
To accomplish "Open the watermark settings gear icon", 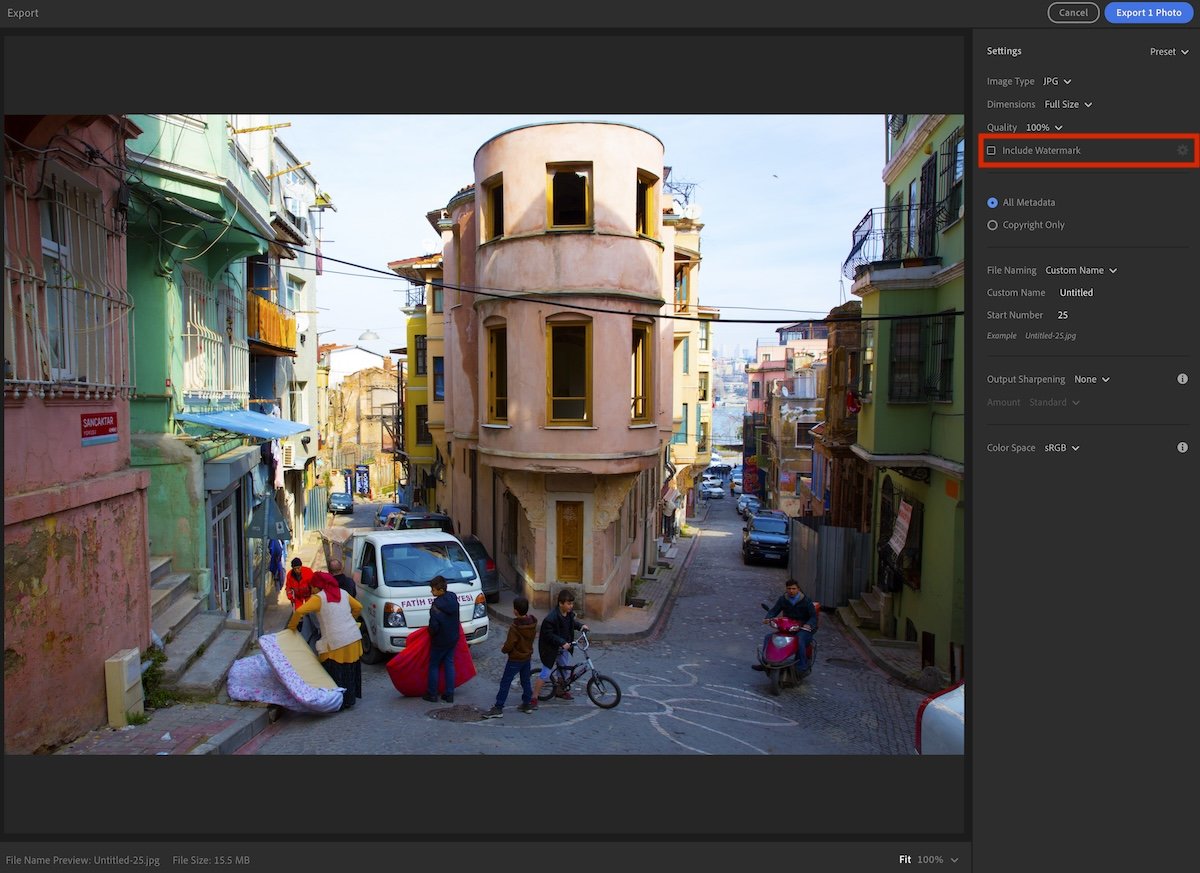I will point(1182,150).
